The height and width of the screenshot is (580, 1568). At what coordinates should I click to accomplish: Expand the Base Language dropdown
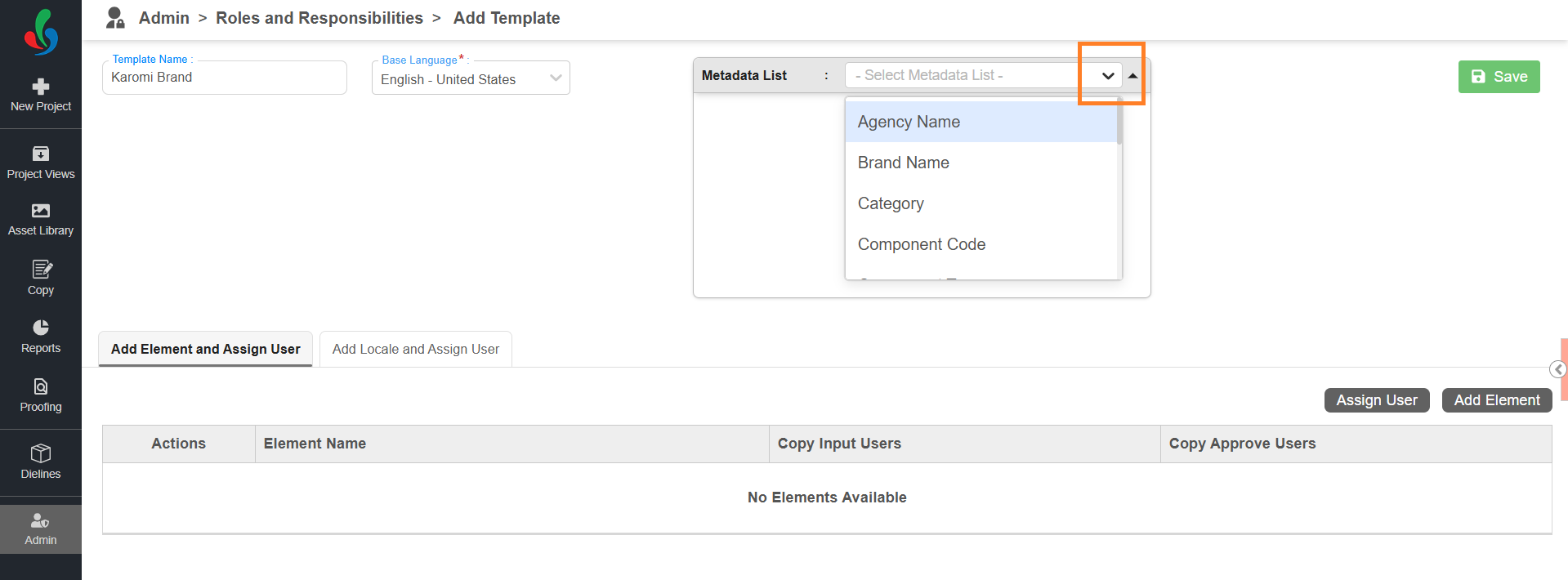[x=556, y=78]
